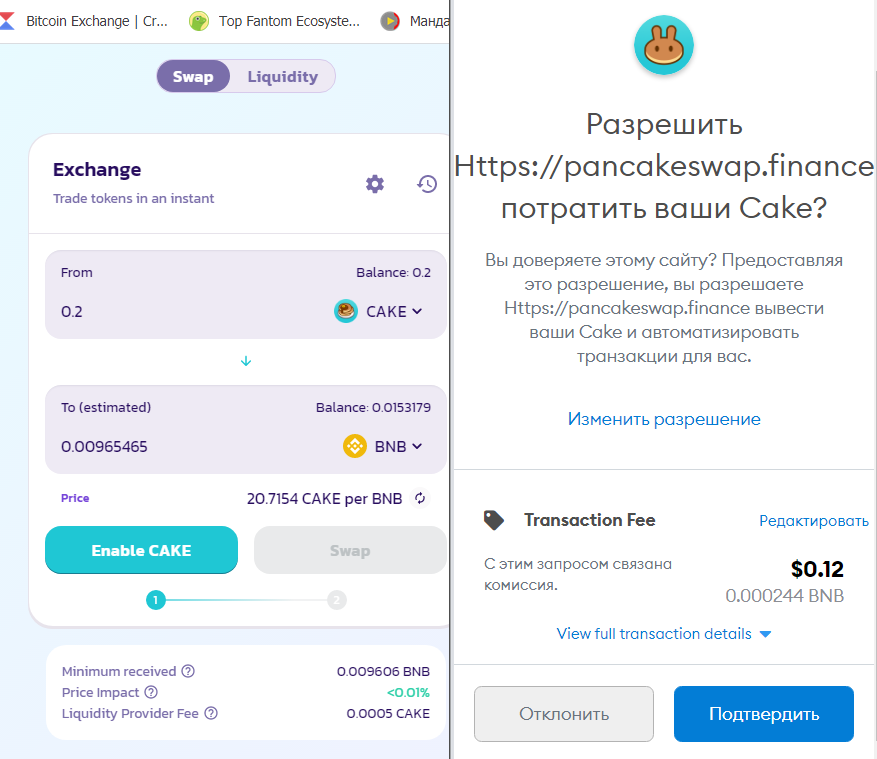Image resolution: width=877 pixels, height=759 pixels.
Task: Click the CAKE token logo
Action: point(345,311)
